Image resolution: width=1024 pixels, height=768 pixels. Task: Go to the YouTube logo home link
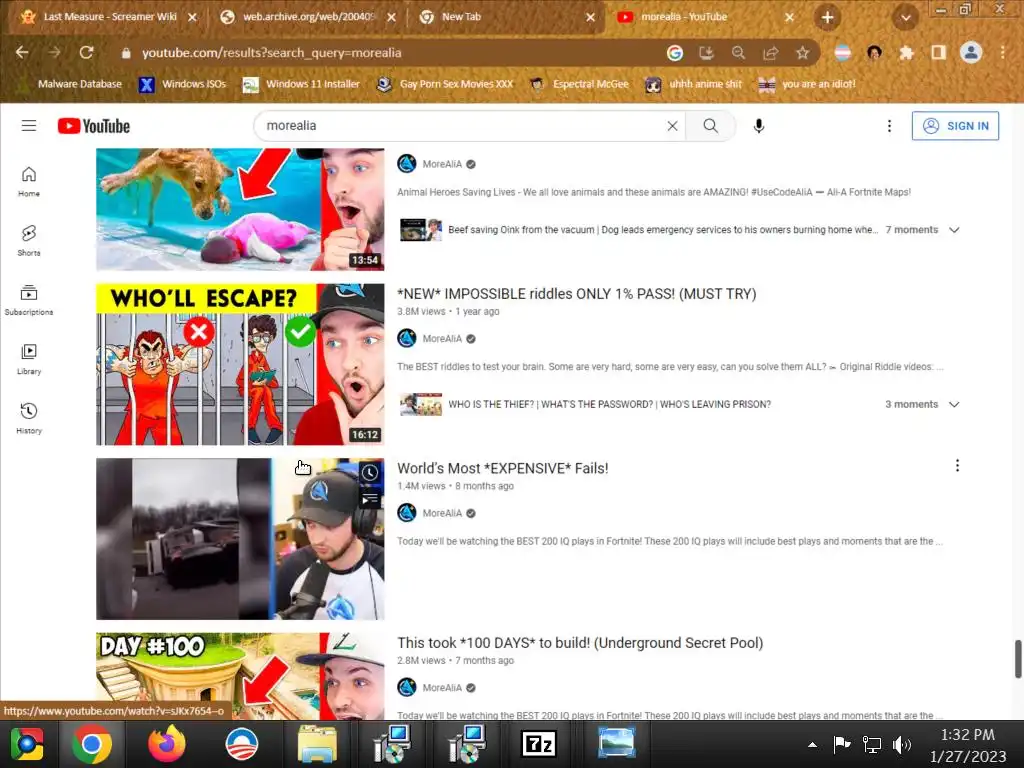[93, 125]
